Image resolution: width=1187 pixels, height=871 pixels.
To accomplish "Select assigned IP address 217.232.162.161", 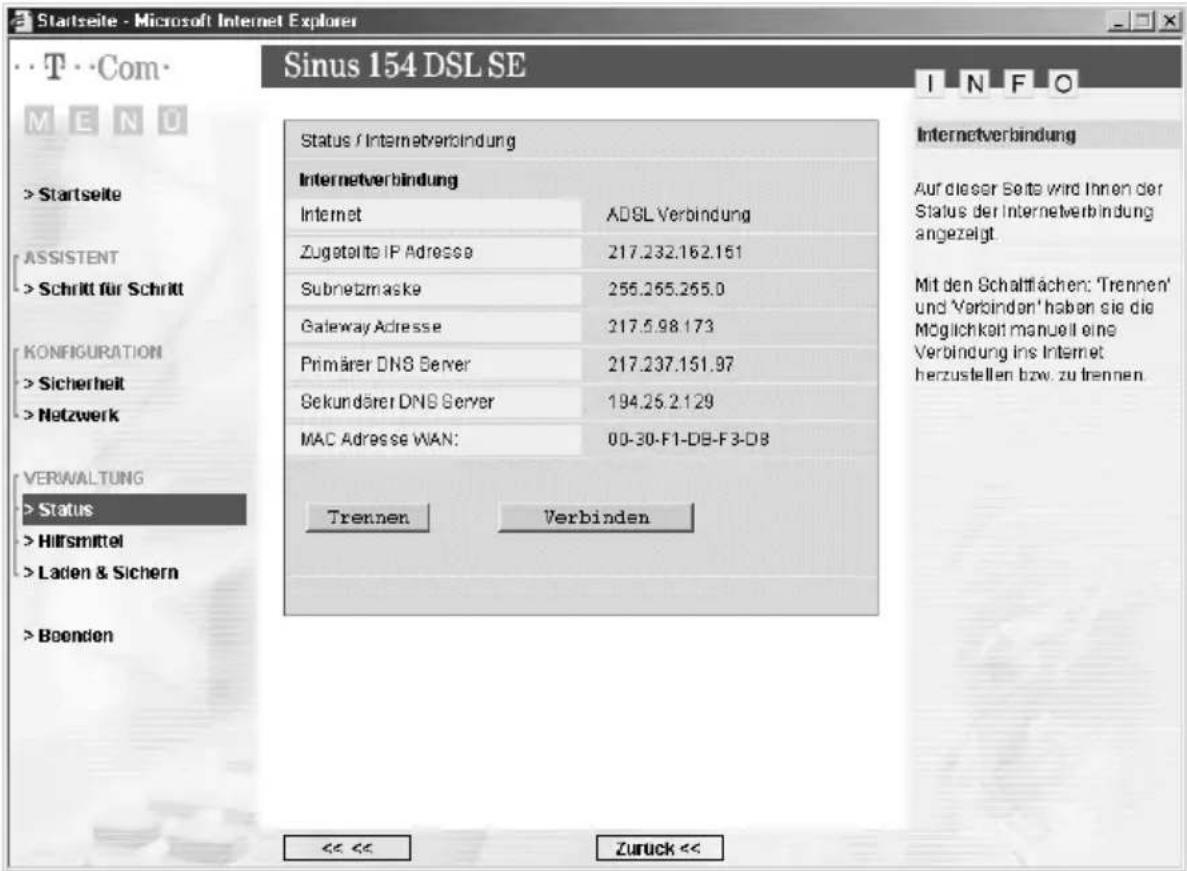I will (675, 252).
